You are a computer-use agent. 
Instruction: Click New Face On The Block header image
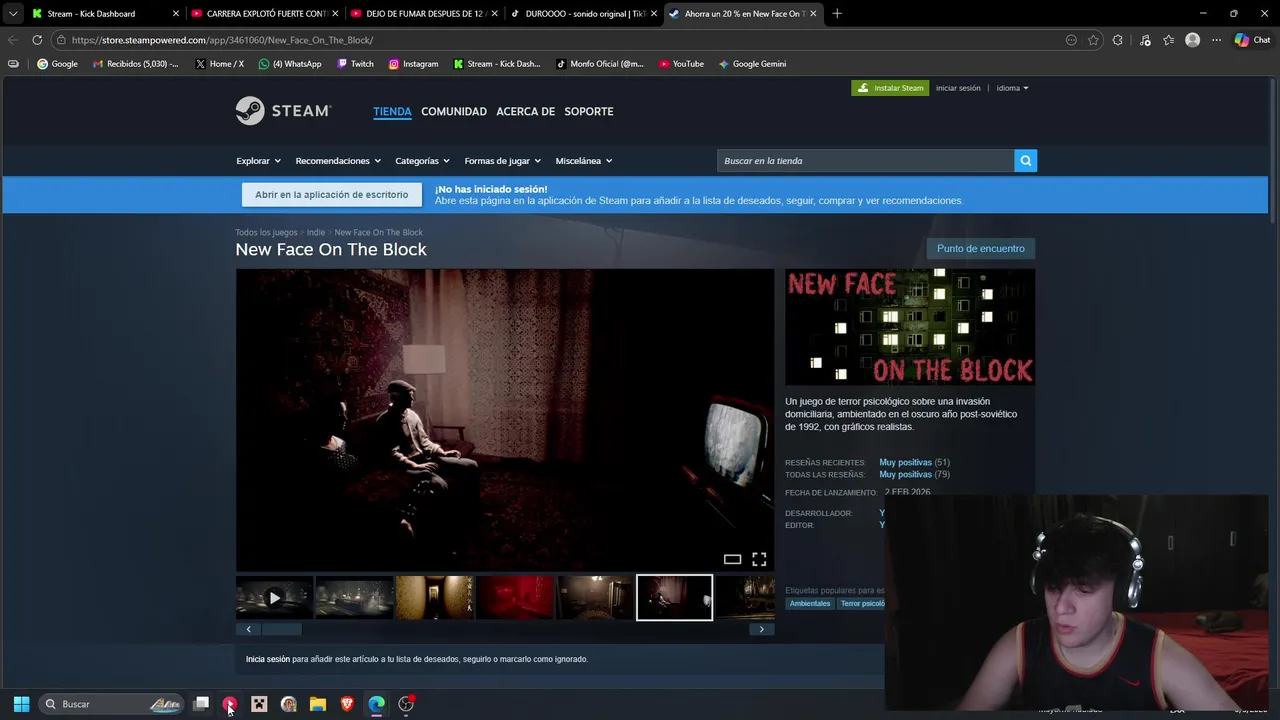pyautogui.click(x=910, y=327)
